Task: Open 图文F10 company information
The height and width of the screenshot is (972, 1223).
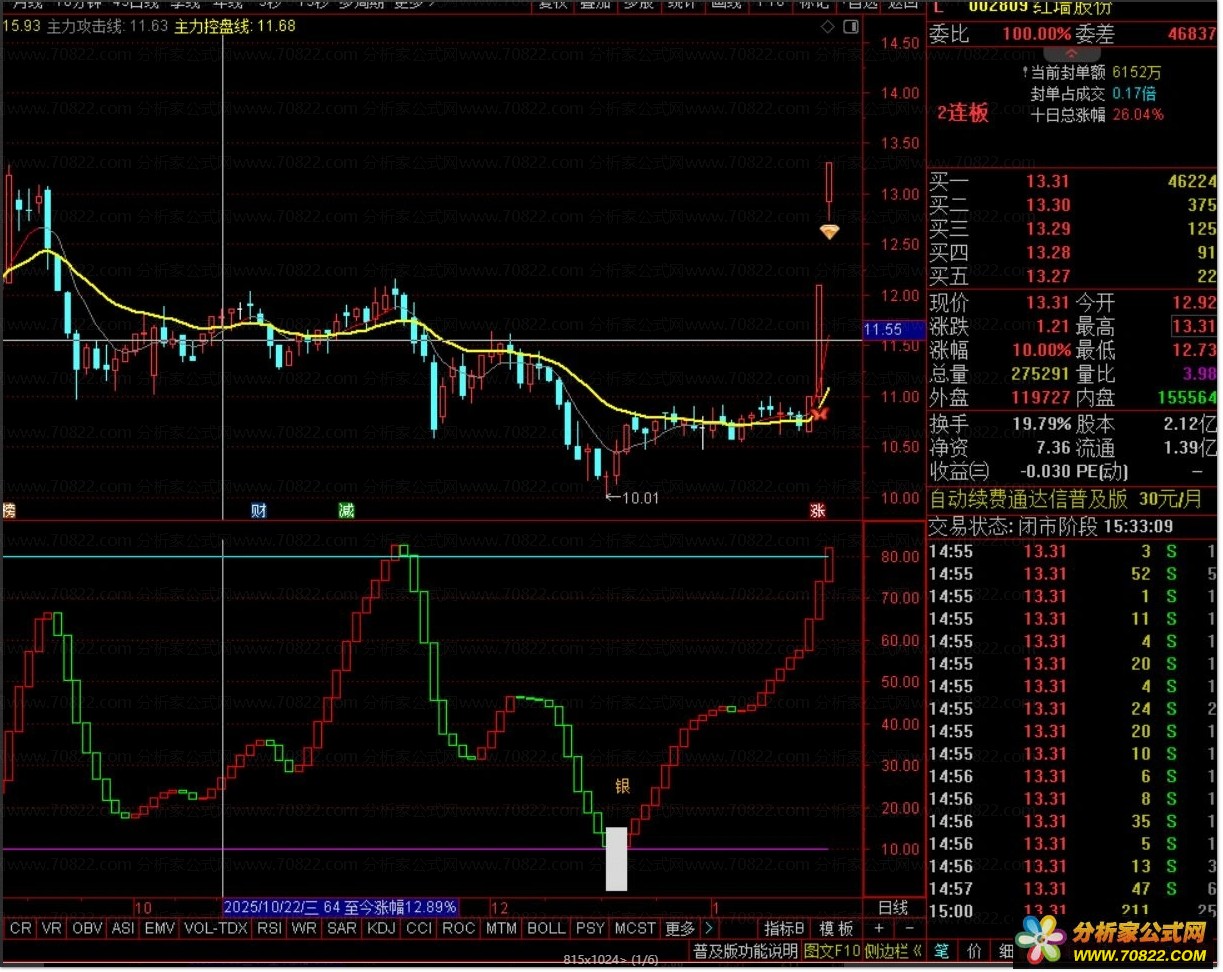Action: tap(832, 950)
